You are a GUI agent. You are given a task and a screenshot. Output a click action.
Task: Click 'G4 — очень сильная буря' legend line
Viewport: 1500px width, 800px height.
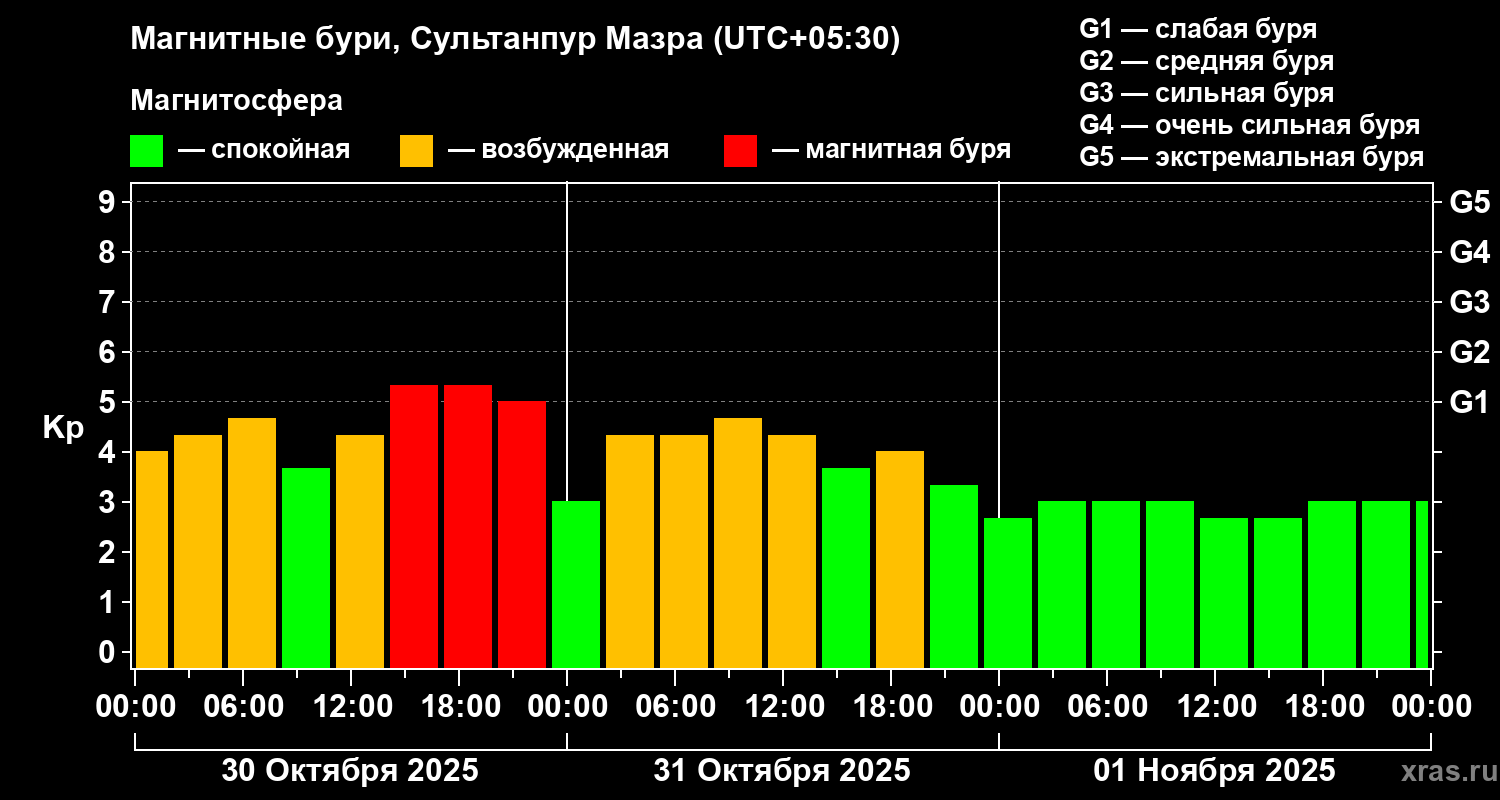coord(1250,125)
